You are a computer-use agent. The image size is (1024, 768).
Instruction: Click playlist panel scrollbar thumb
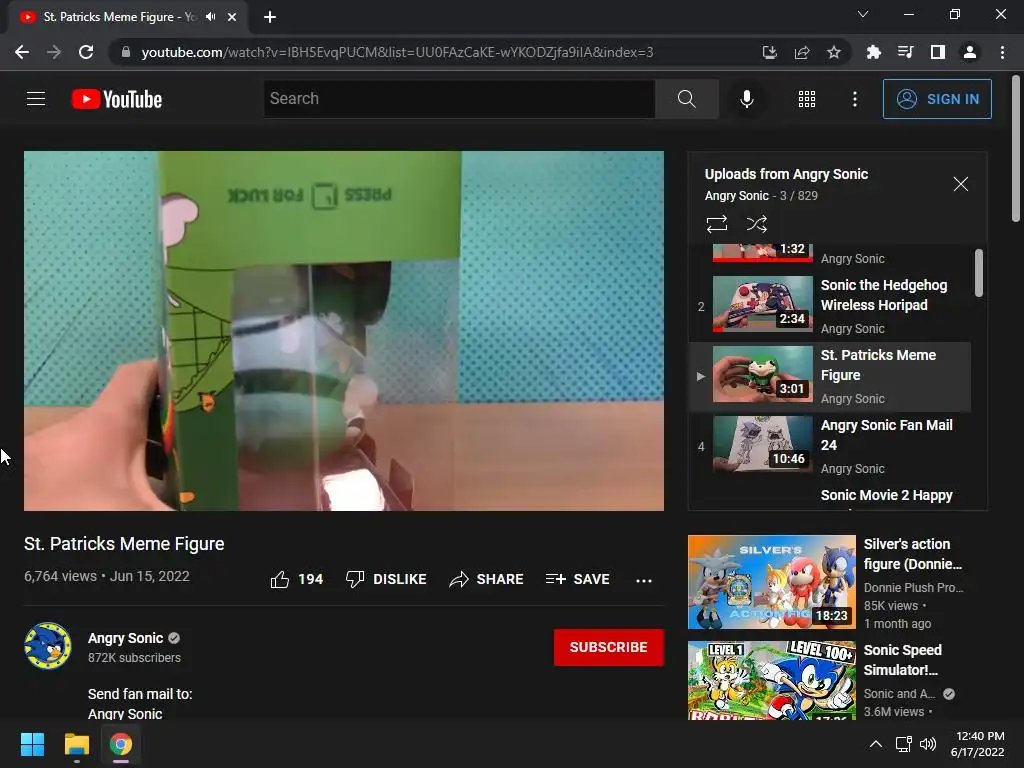click(x=978, y=273)
